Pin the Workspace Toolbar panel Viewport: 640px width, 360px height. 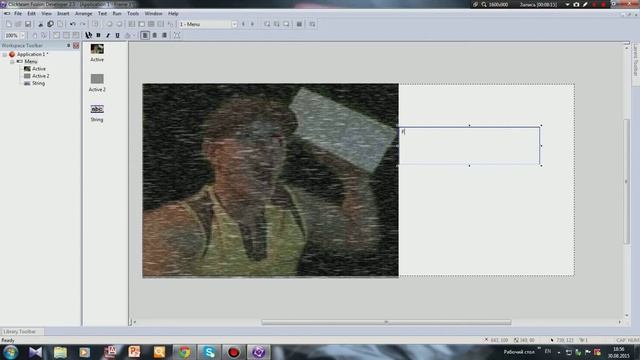tap(69, 45)
